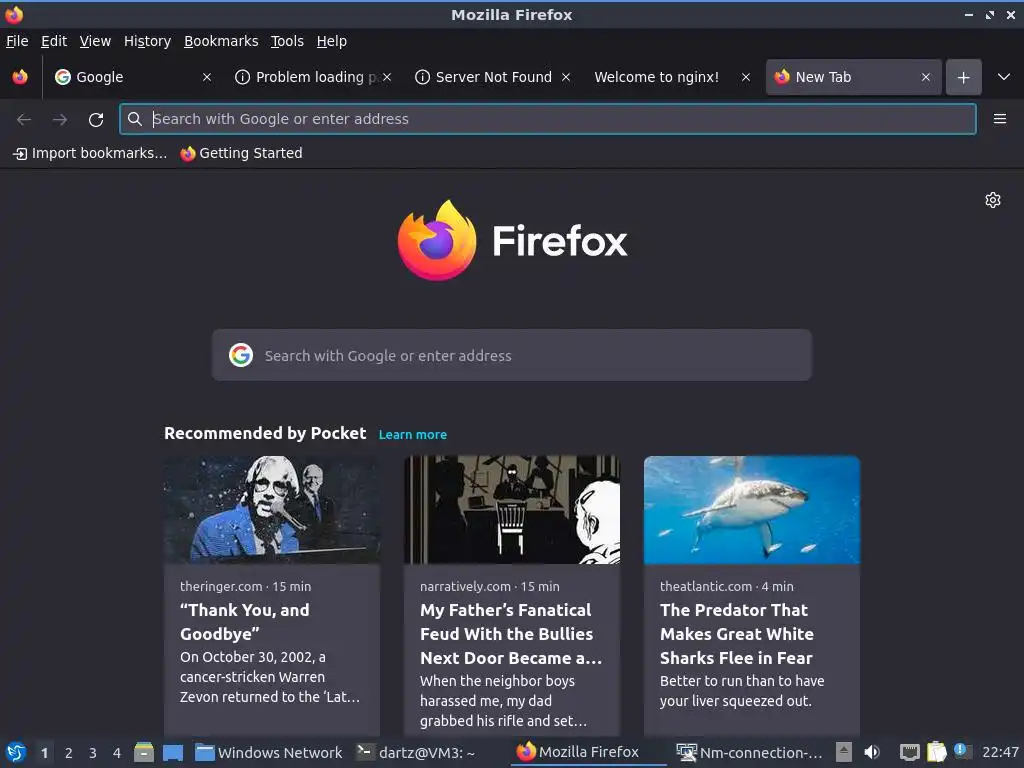The width and height of the screenshot is (1024, 768).
Task: Click the 22:47 clock in the tray
Action: (x=1000, y=752)
